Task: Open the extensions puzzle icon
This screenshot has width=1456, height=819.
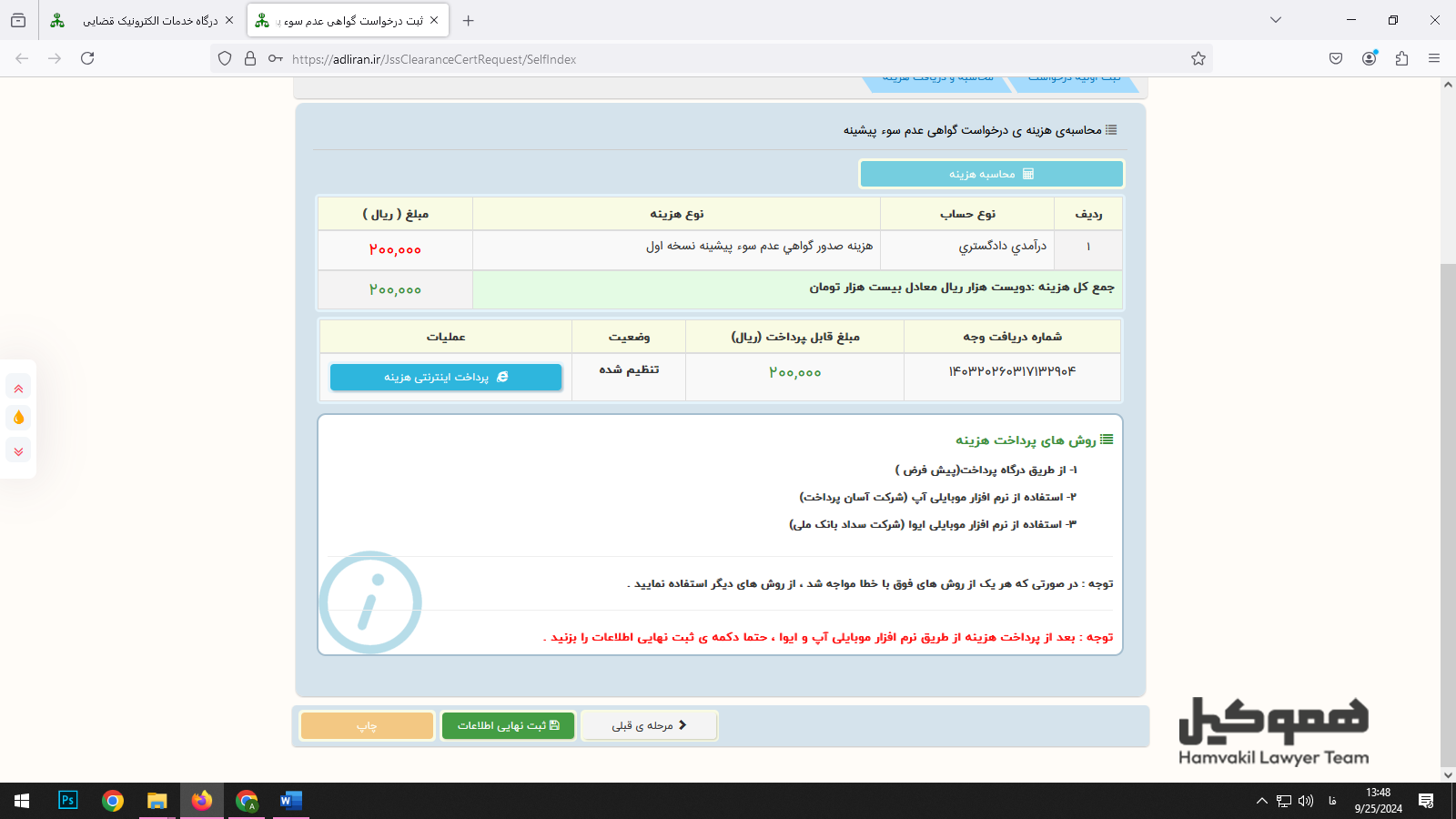Action: point(1401,58)
